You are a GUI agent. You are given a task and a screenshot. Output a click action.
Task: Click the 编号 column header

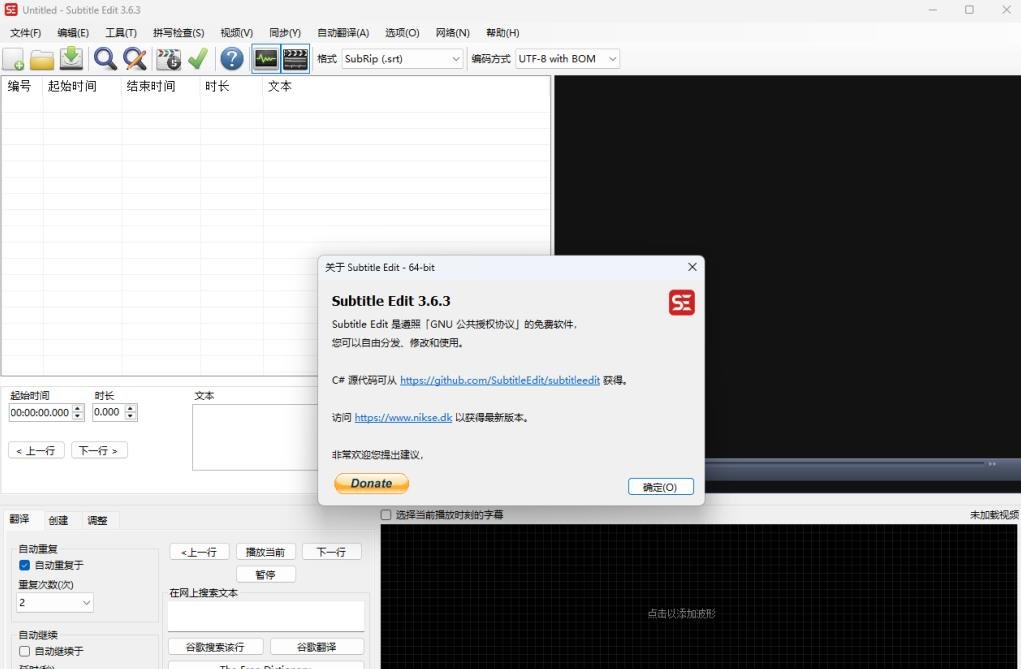tap(20, 86)
